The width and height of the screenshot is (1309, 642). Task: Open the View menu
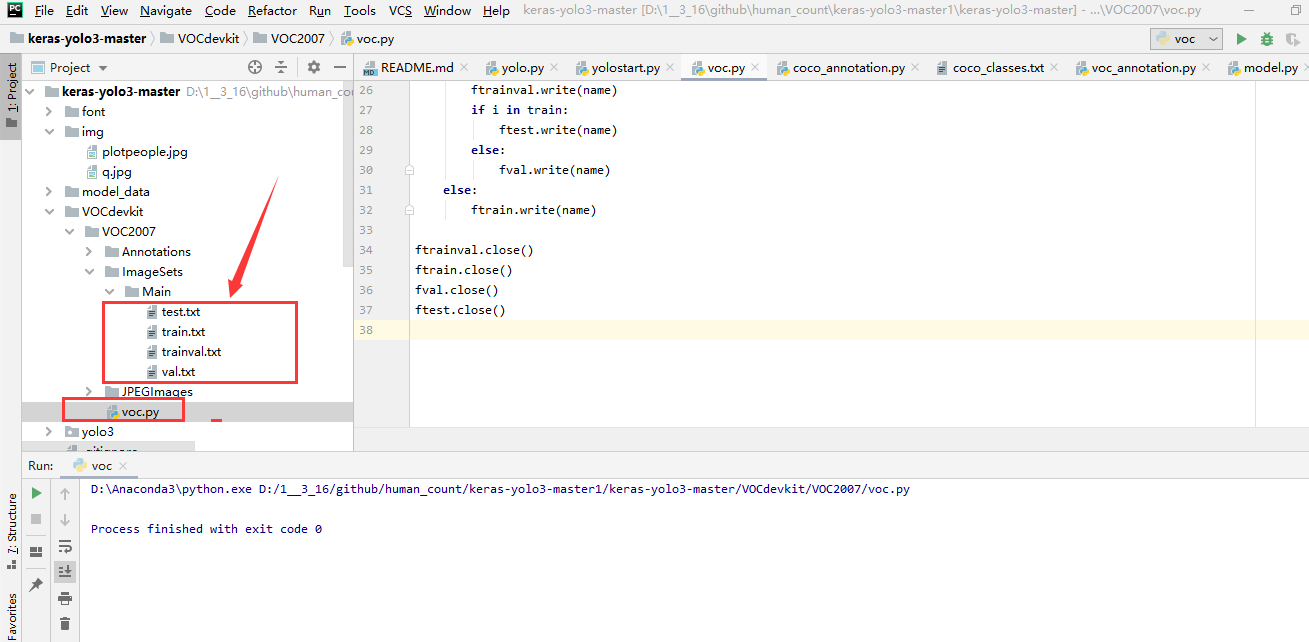coord(114,11)
